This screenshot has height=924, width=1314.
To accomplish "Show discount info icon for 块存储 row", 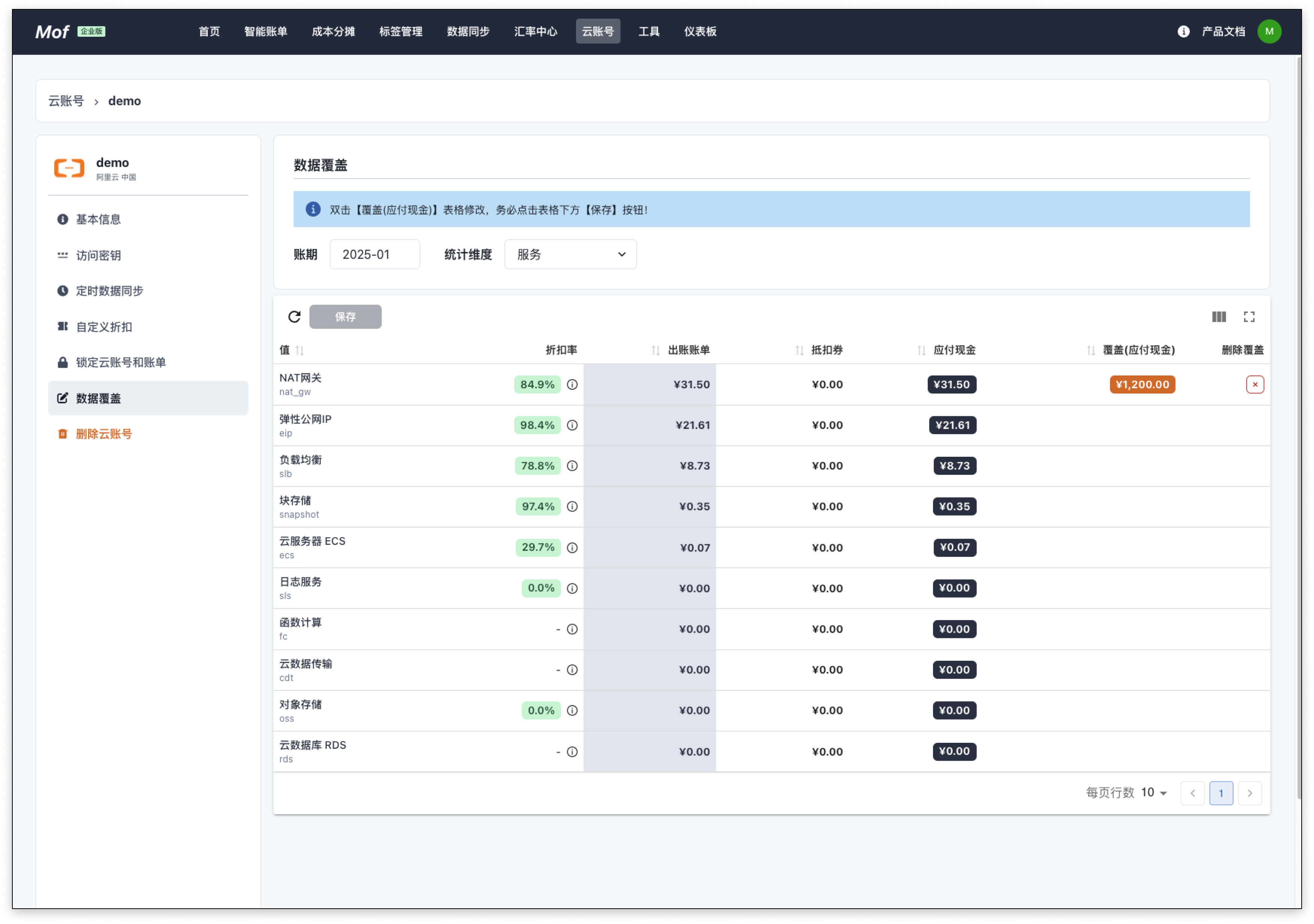I will pos(572,506).
